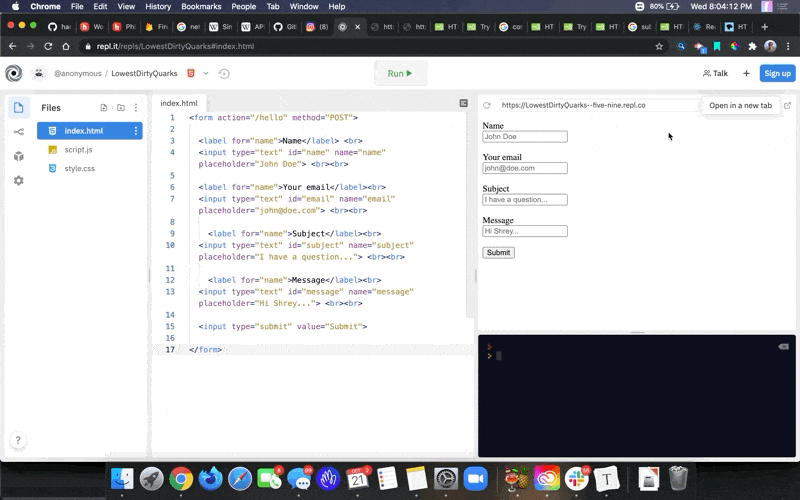Go back in Chrome
Viewport: 800px width, 500px height.
[13, 46]
